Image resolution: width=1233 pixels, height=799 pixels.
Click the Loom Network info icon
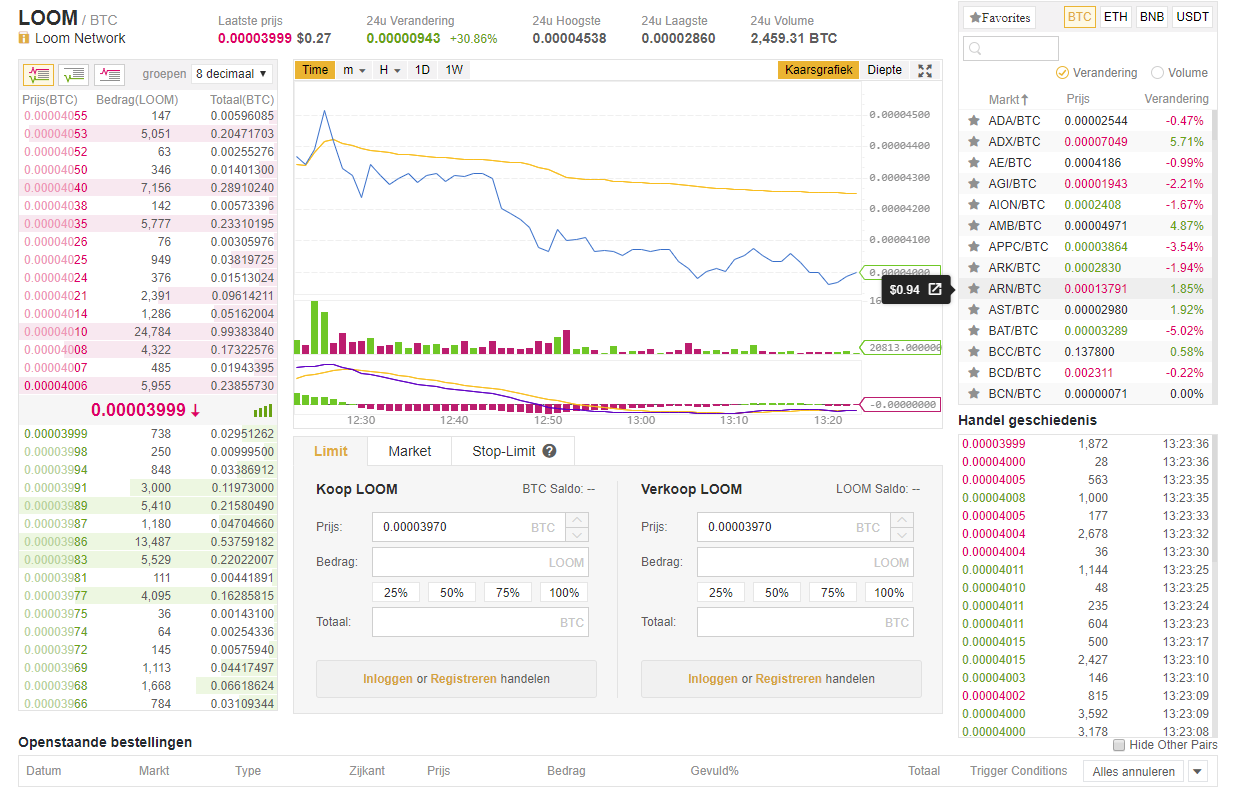tap(24, 38)
